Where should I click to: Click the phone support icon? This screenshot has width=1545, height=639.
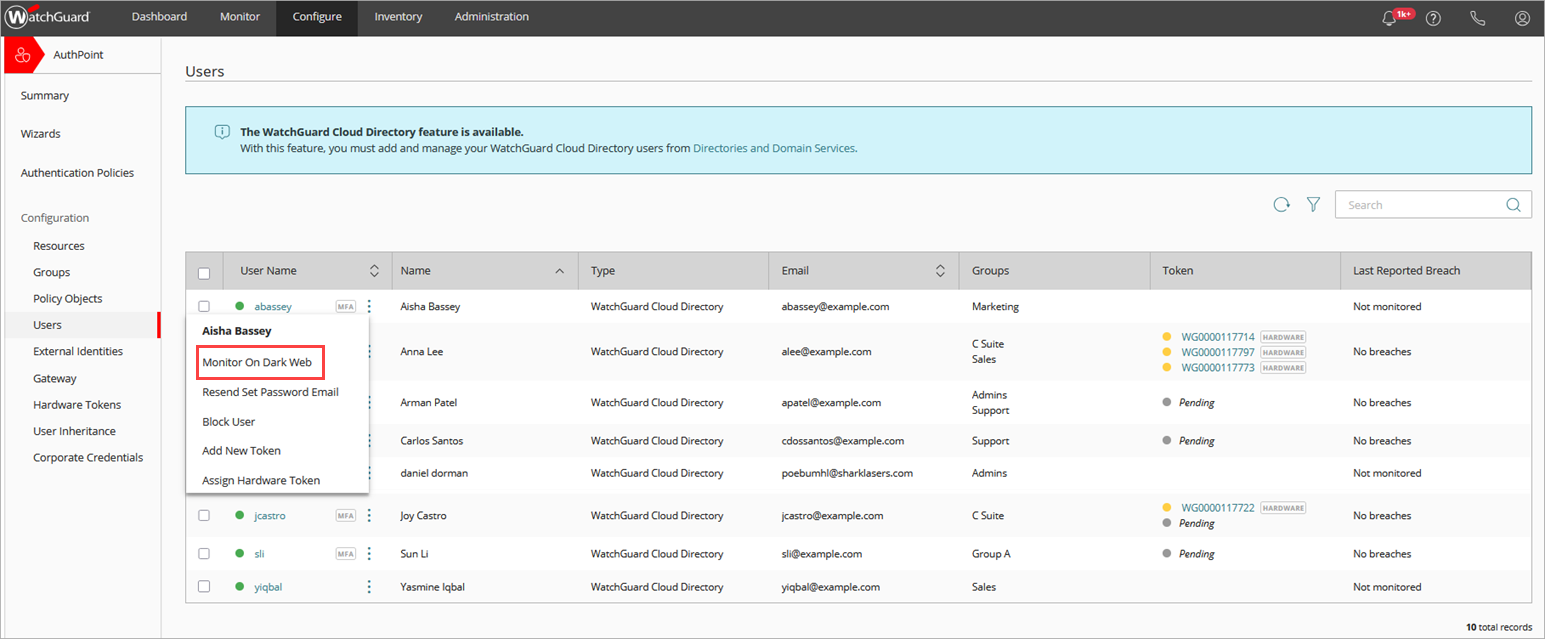1478,18
